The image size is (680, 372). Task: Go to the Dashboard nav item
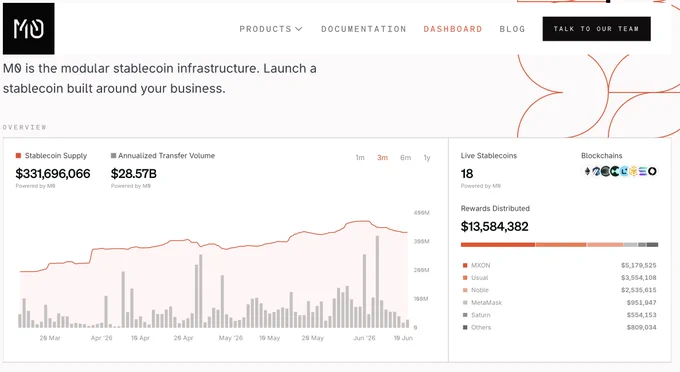[453, 29]
